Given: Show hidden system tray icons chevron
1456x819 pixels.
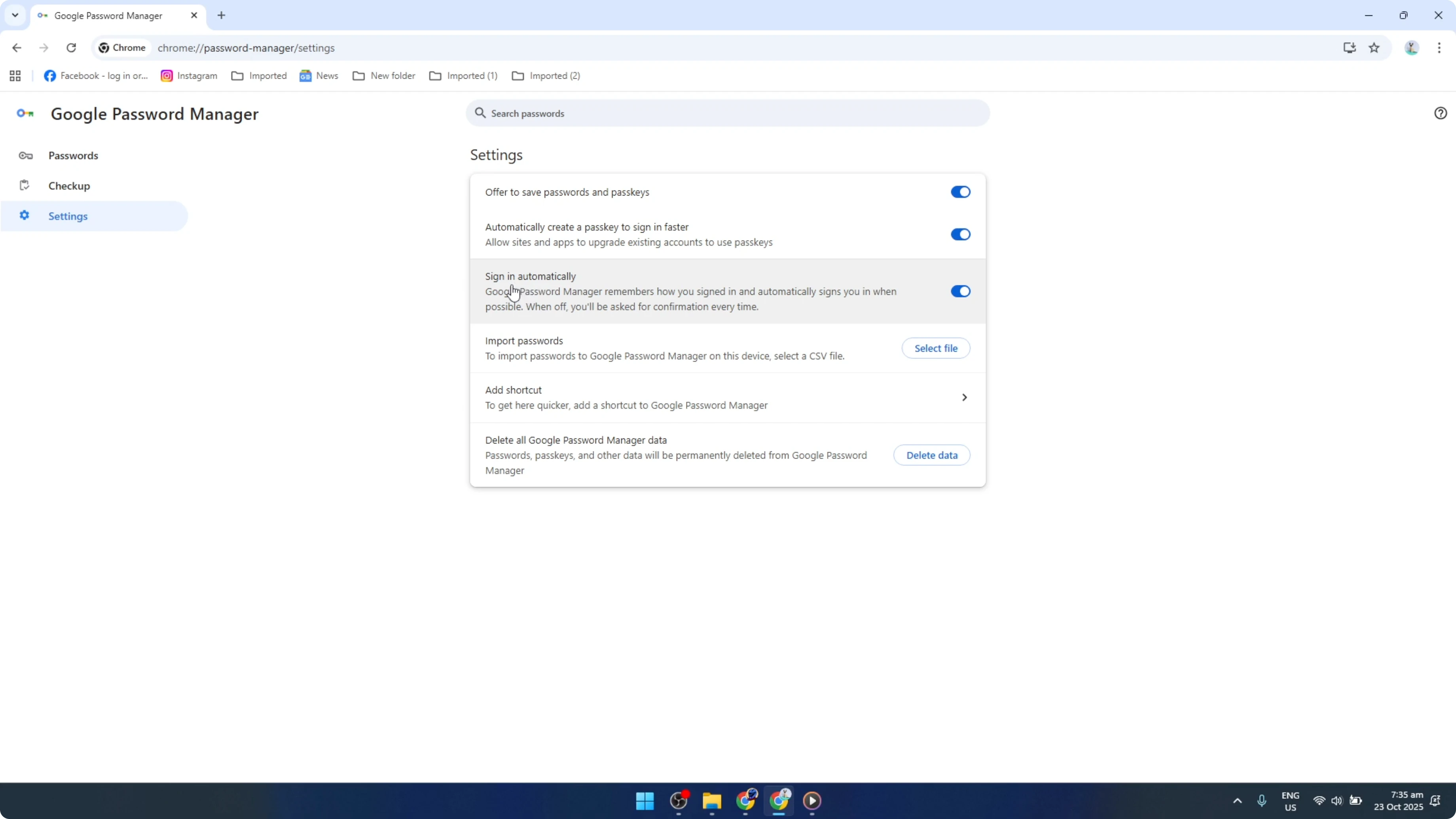Looking at the screenshot, I should (x=1237, y=801).
